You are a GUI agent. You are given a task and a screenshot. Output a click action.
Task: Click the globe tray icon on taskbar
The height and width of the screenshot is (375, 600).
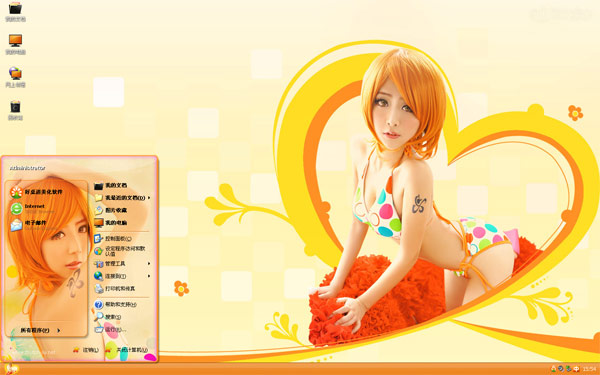pyautogui.click(x=561, y=369)
